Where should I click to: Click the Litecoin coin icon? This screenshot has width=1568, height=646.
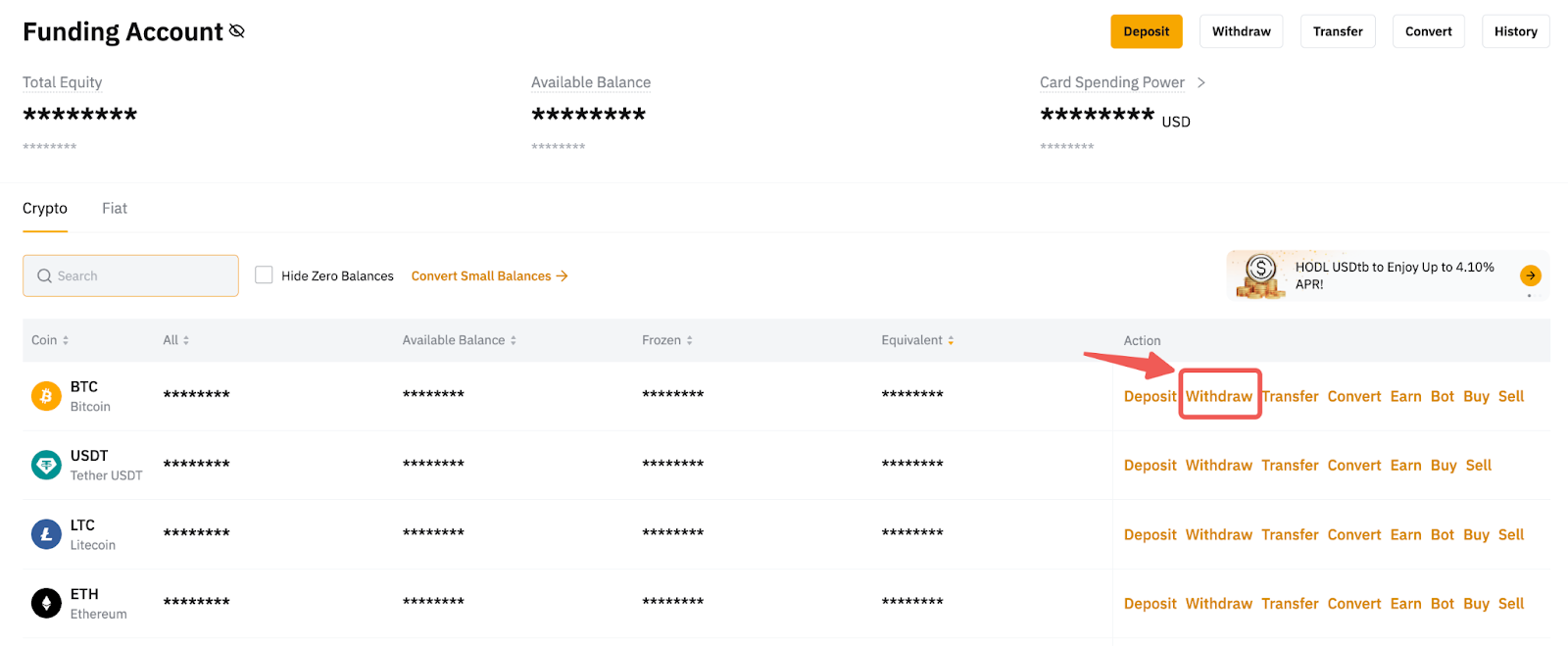[46, 534]
